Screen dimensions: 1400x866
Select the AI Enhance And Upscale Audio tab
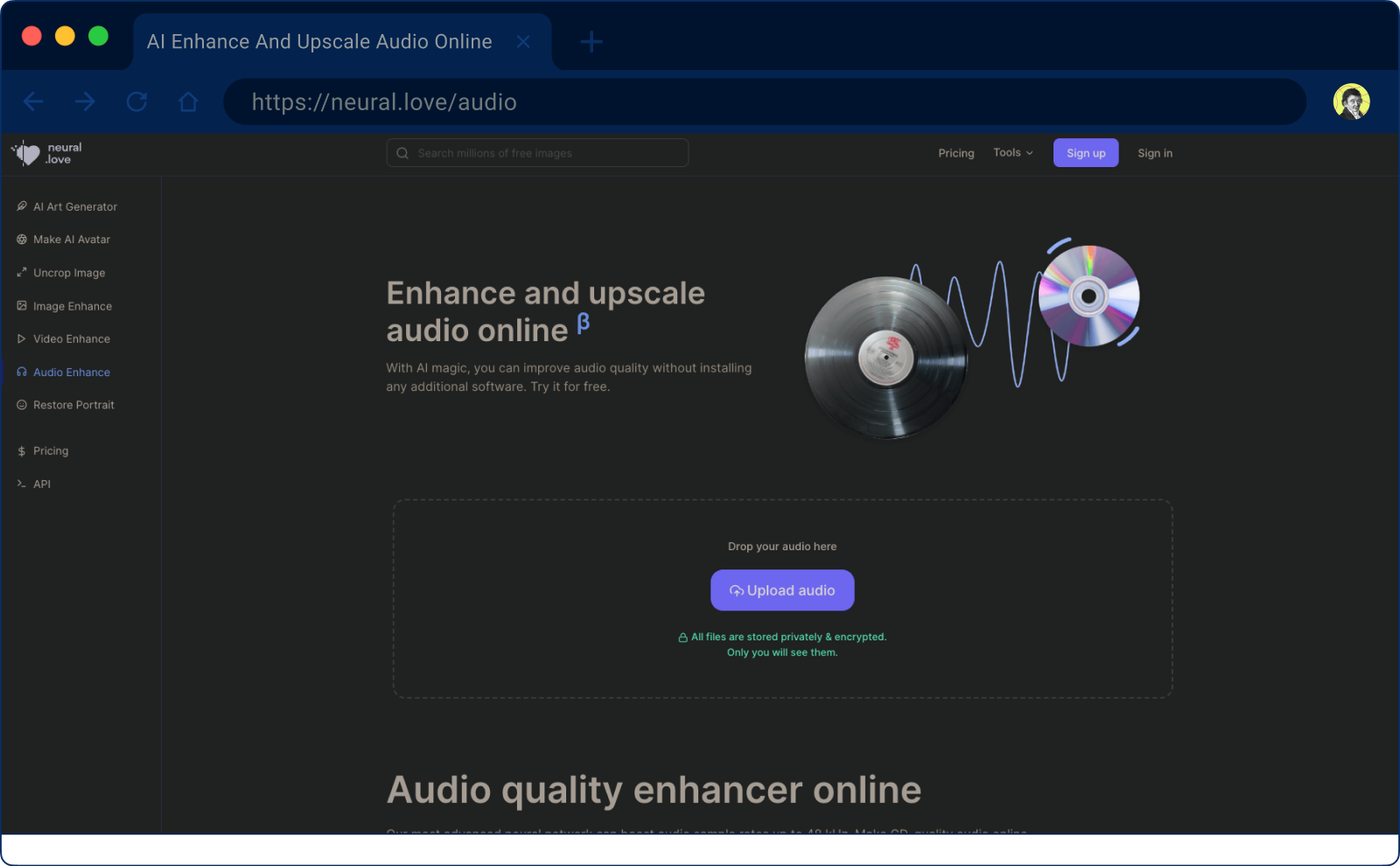tap(319, 41)
